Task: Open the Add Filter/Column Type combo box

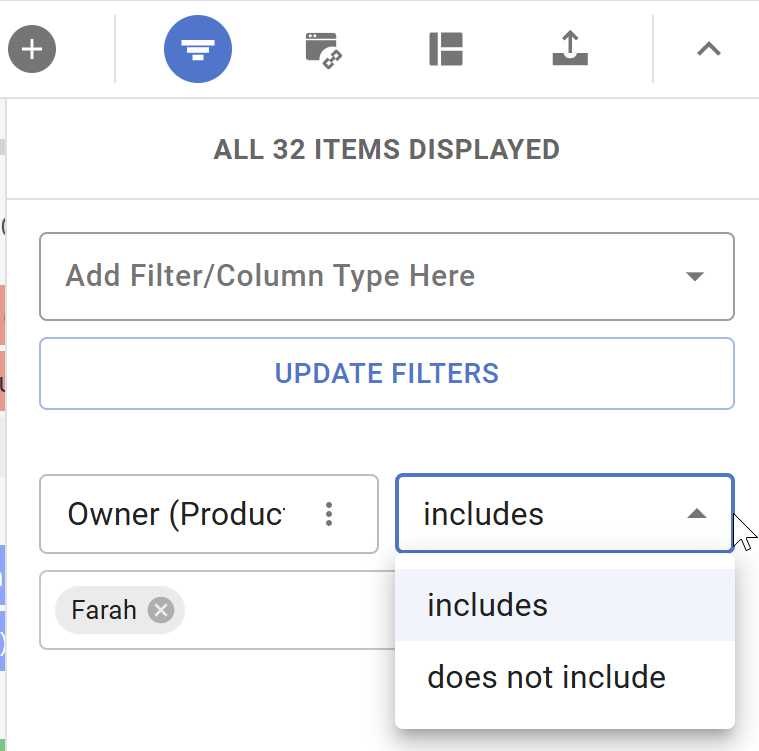Action: (360, 276)
